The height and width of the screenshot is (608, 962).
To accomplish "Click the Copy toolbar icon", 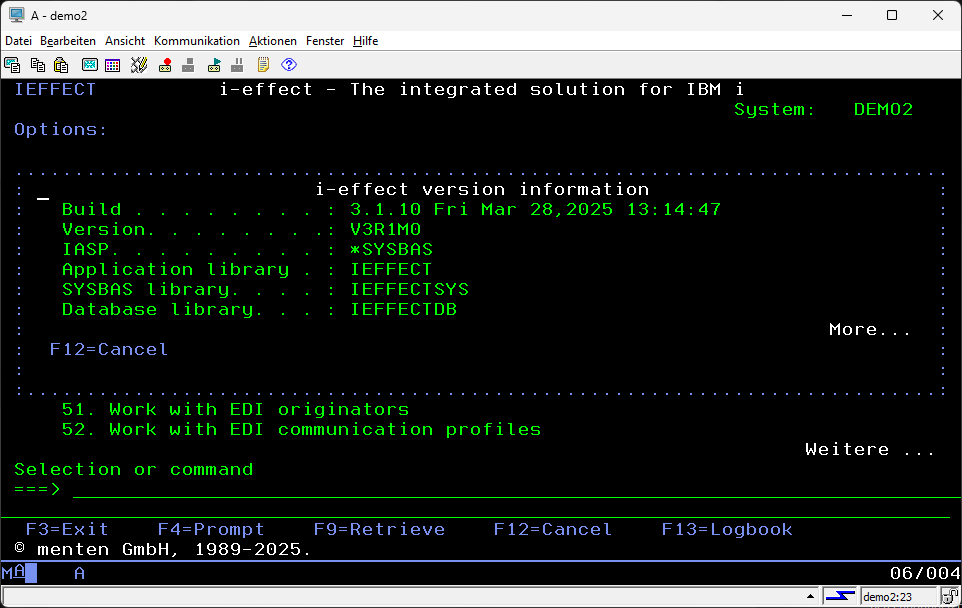I will (38, 65).
